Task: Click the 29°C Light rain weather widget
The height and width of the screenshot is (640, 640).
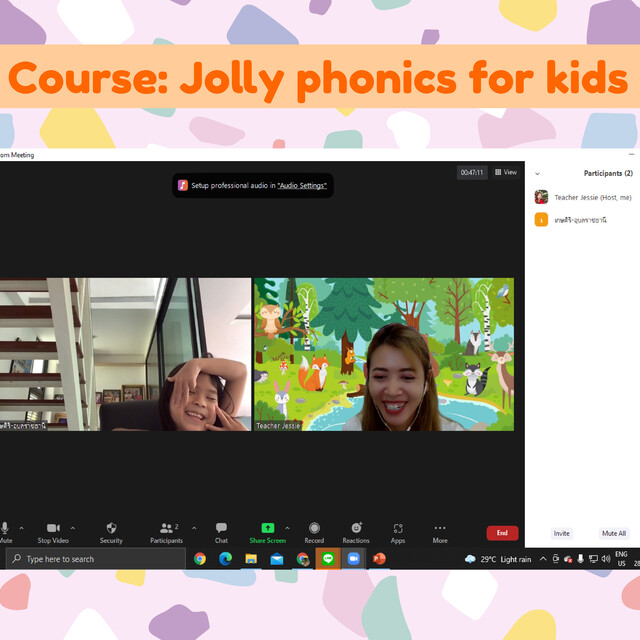Action: click(x=498, y=559)
